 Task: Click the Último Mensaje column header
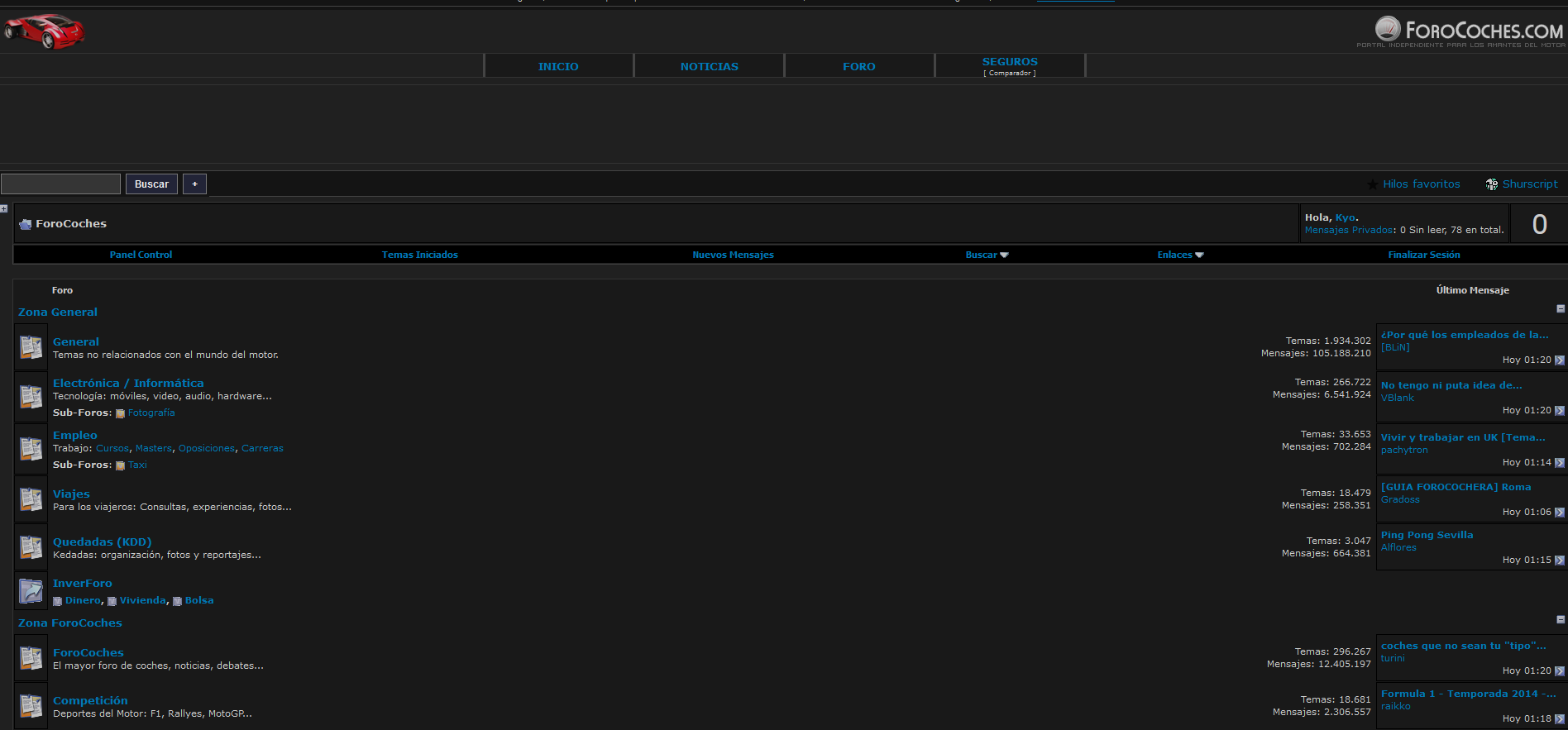pos(1473,290)
